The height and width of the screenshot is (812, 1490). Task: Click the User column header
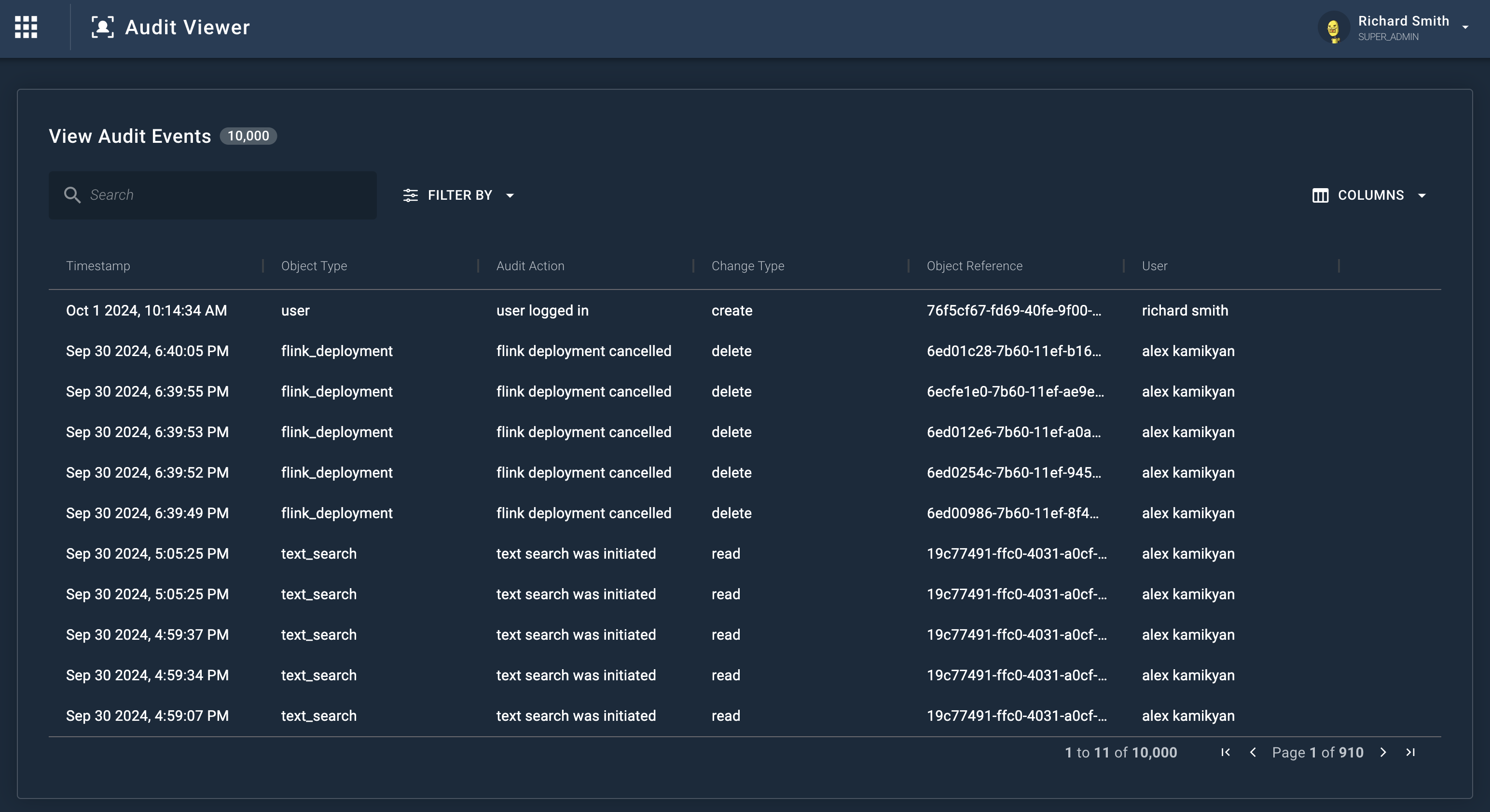(x=1155, y=266)
